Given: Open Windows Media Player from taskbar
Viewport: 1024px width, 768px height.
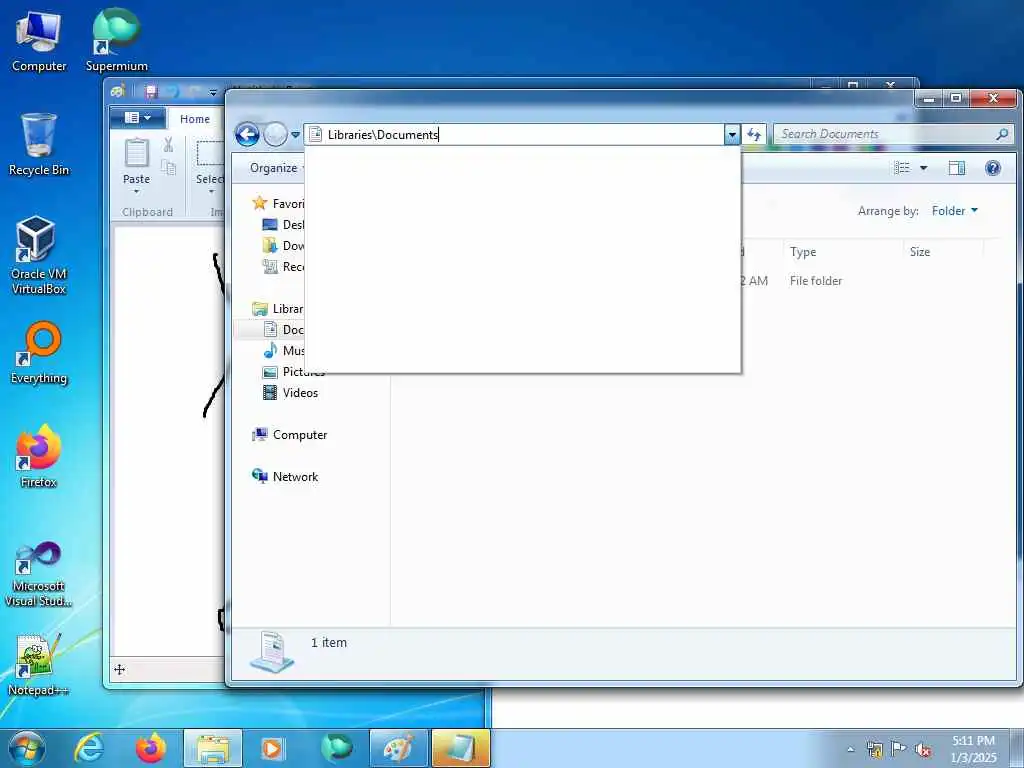Looking at the screenshot, I should (272, 748).
